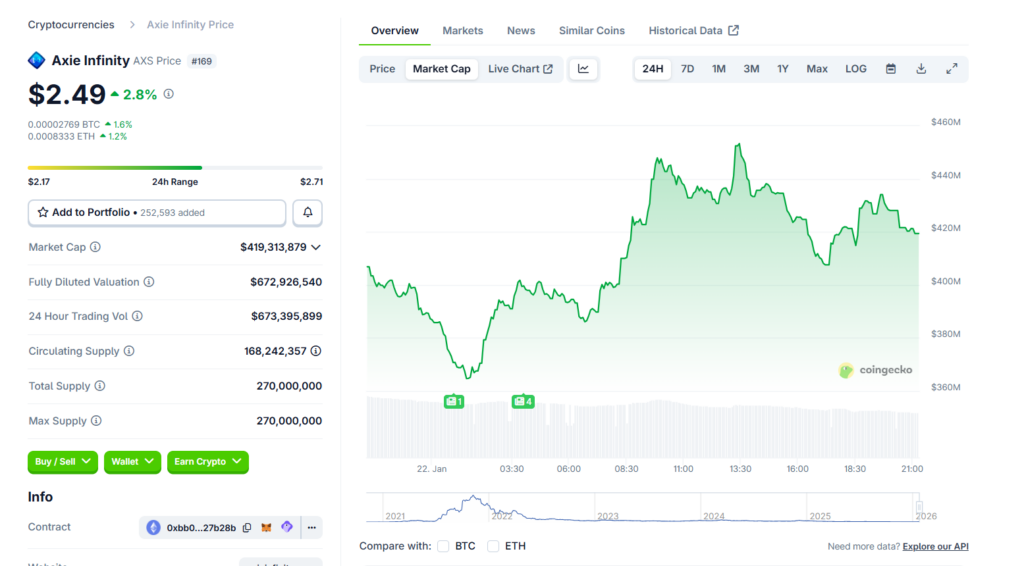
Task: Click the info icon beside Circulating Supply value
Action: [316, 351]
